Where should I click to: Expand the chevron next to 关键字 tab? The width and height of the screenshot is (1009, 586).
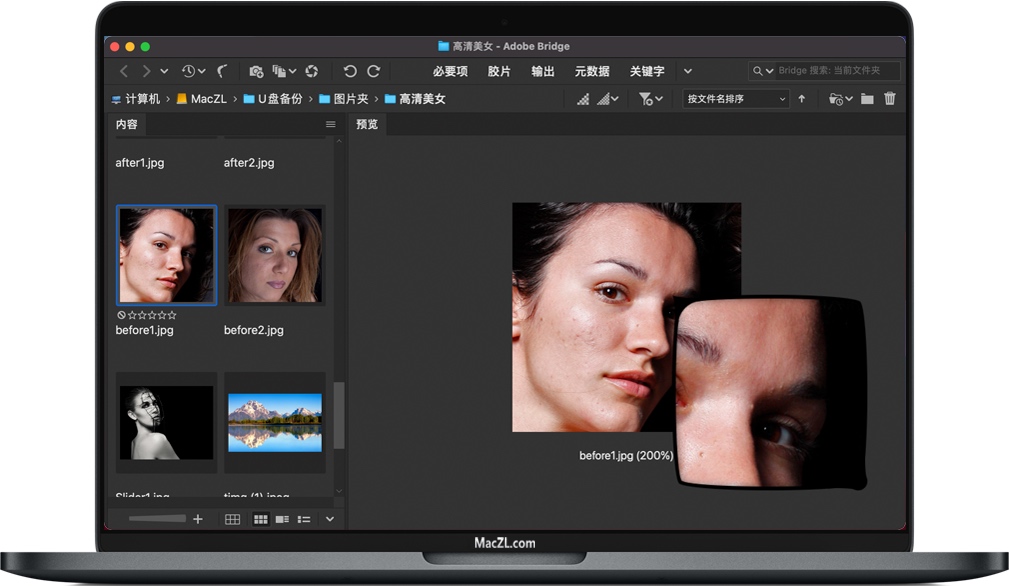(687, 71)
